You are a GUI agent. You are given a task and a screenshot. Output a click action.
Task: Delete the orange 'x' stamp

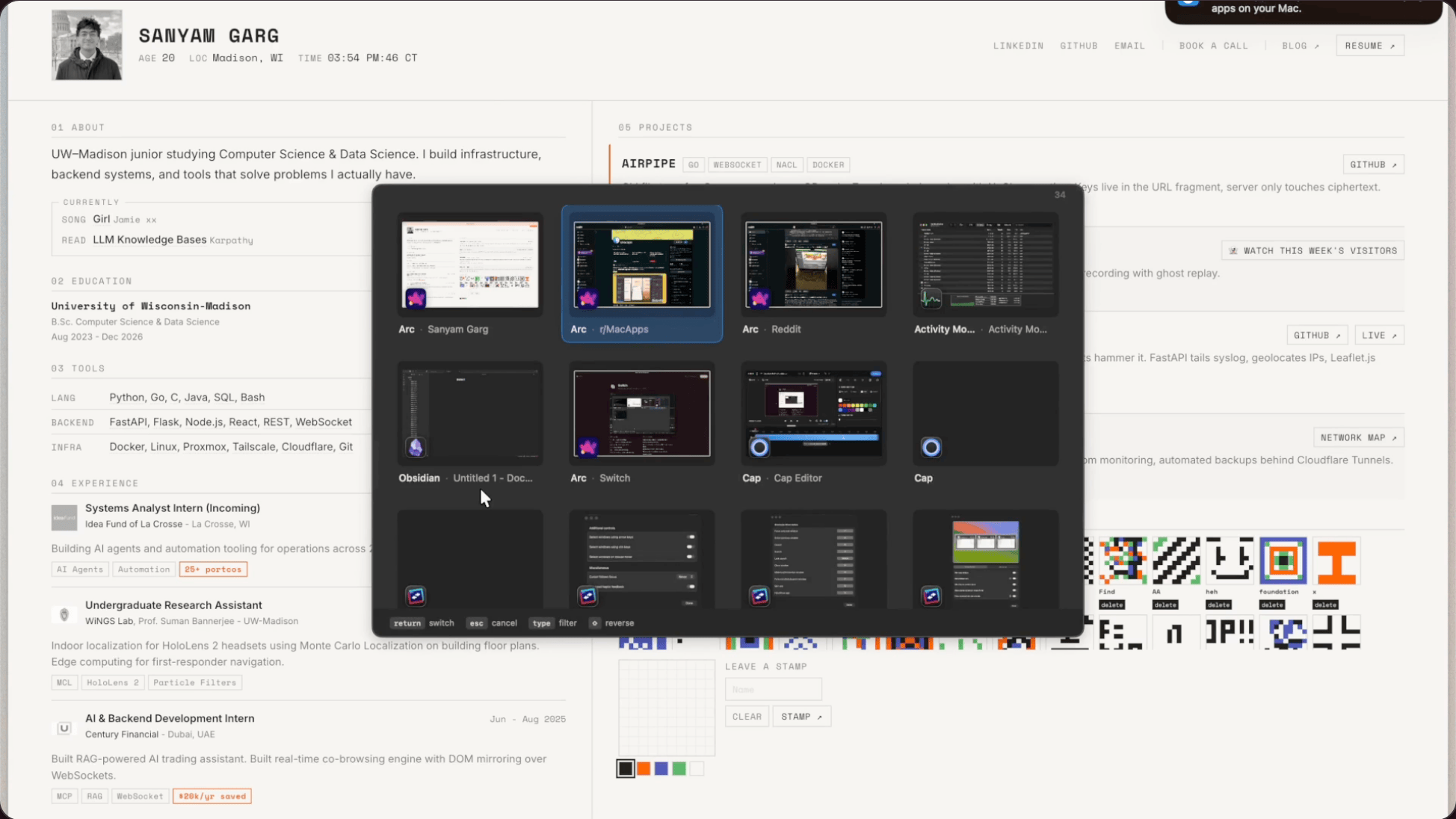coord(1326,605)
